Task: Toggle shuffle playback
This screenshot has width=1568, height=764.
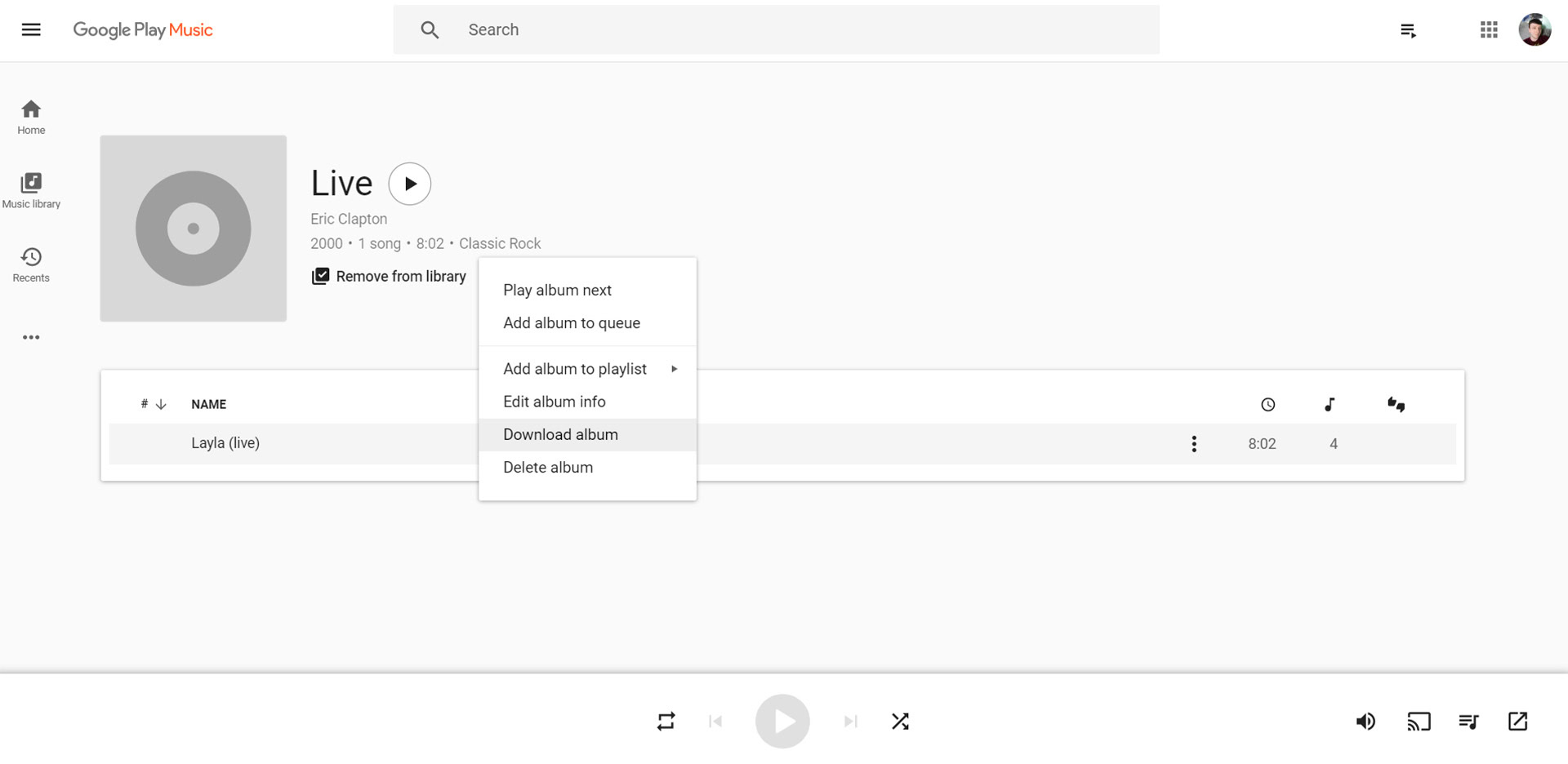Action: (900, 722)
